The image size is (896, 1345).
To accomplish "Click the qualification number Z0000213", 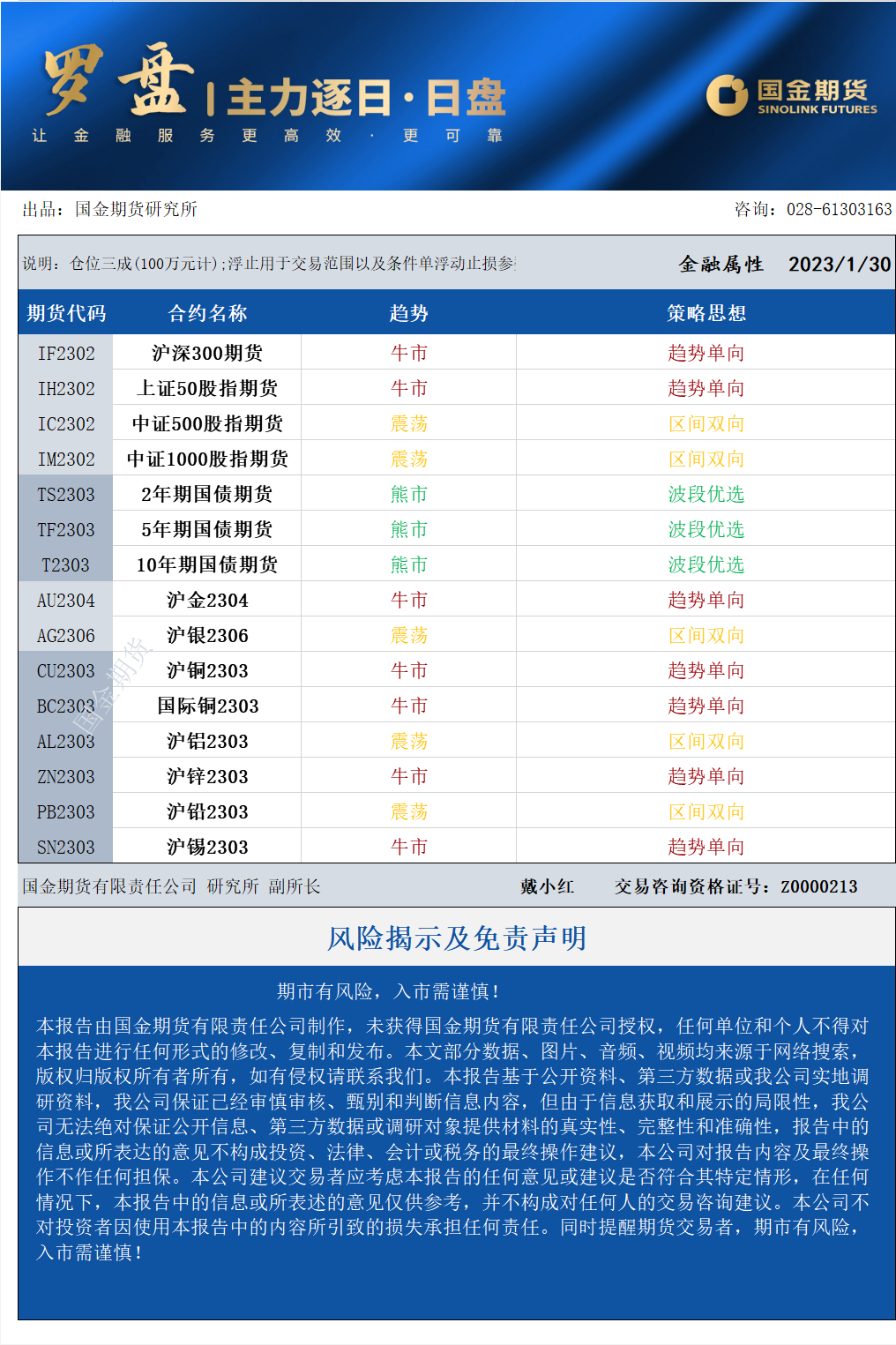I will [819, 886].
